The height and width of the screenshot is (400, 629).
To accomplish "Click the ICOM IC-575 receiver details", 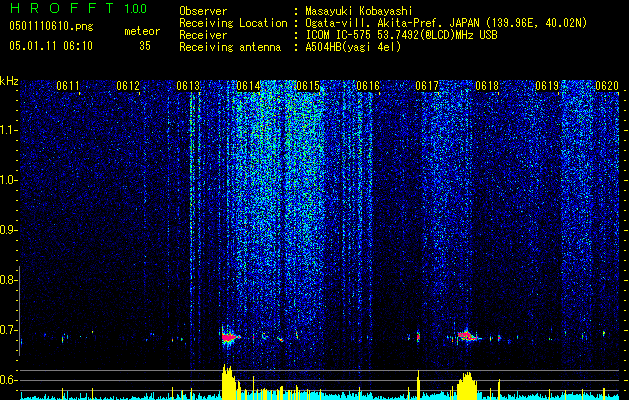I will coord(402,35).
